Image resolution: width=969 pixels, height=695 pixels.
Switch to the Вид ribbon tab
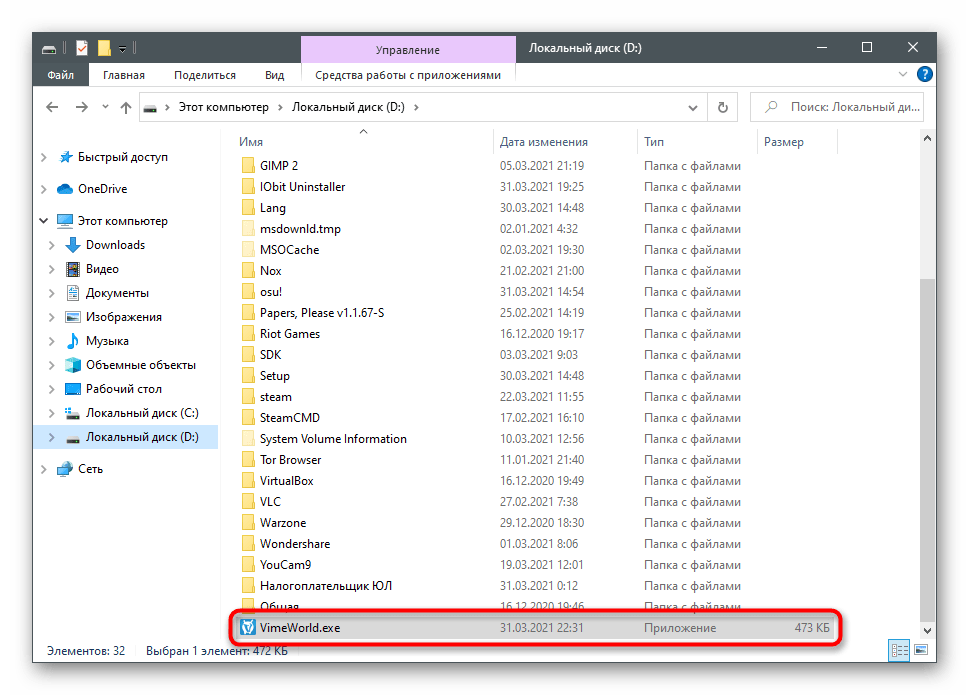point(274,75)
